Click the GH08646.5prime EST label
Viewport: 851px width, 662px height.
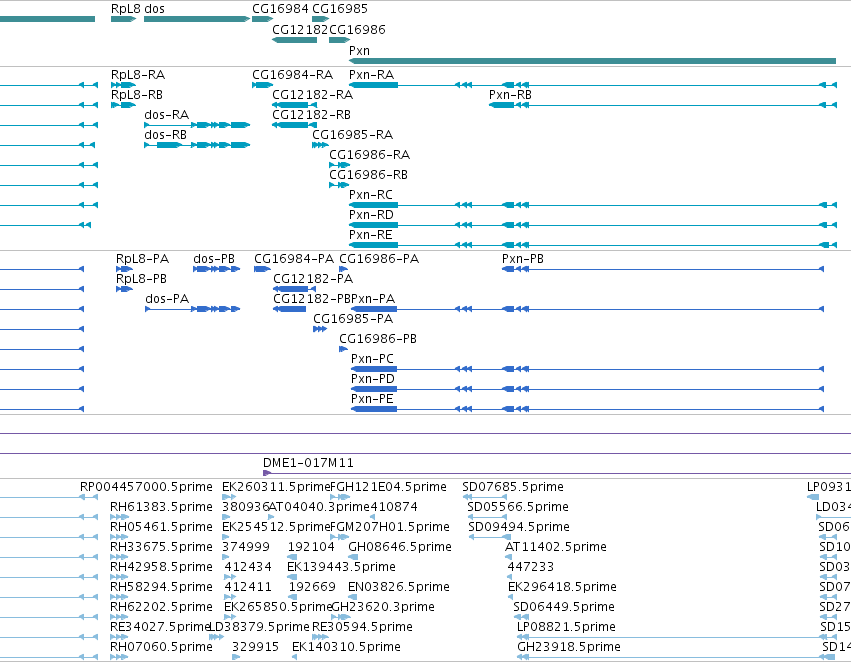(x=400, y=547)
